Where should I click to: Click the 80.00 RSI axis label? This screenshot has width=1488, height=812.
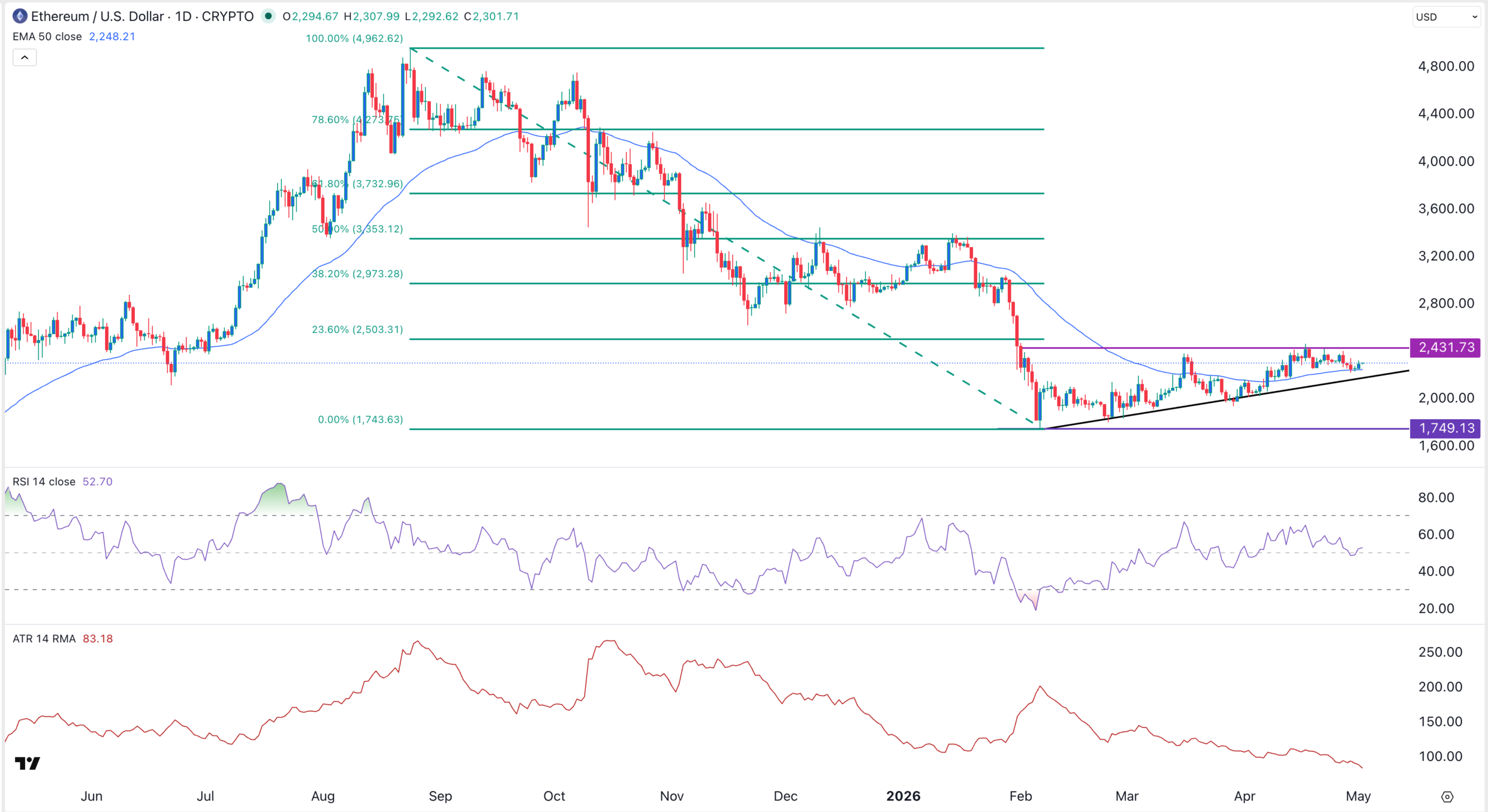pos(1436,498)
